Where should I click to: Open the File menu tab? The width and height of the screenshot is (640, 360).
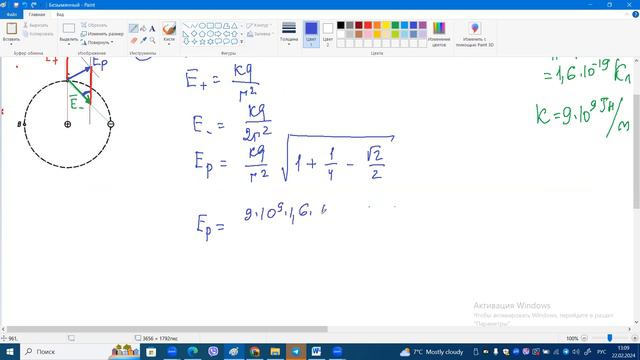[x=11, y=14]
